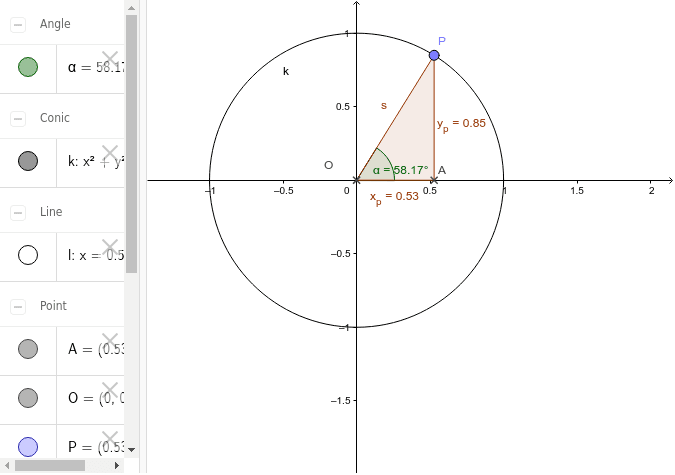Toggle visibility of line l
Viewport: 675px width, 475px height.
(x=28, y=255)
